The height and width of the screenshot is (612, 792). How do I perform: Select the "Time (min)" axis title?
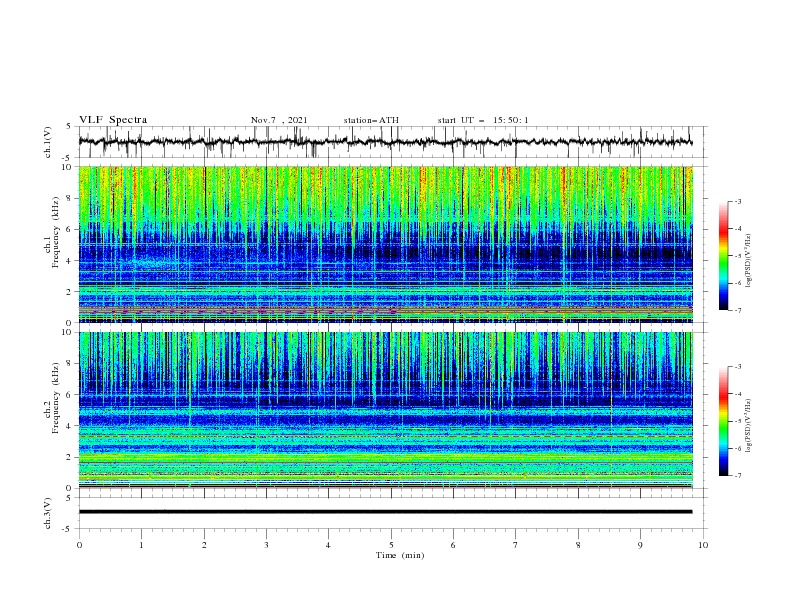click(x=400, y=555)
